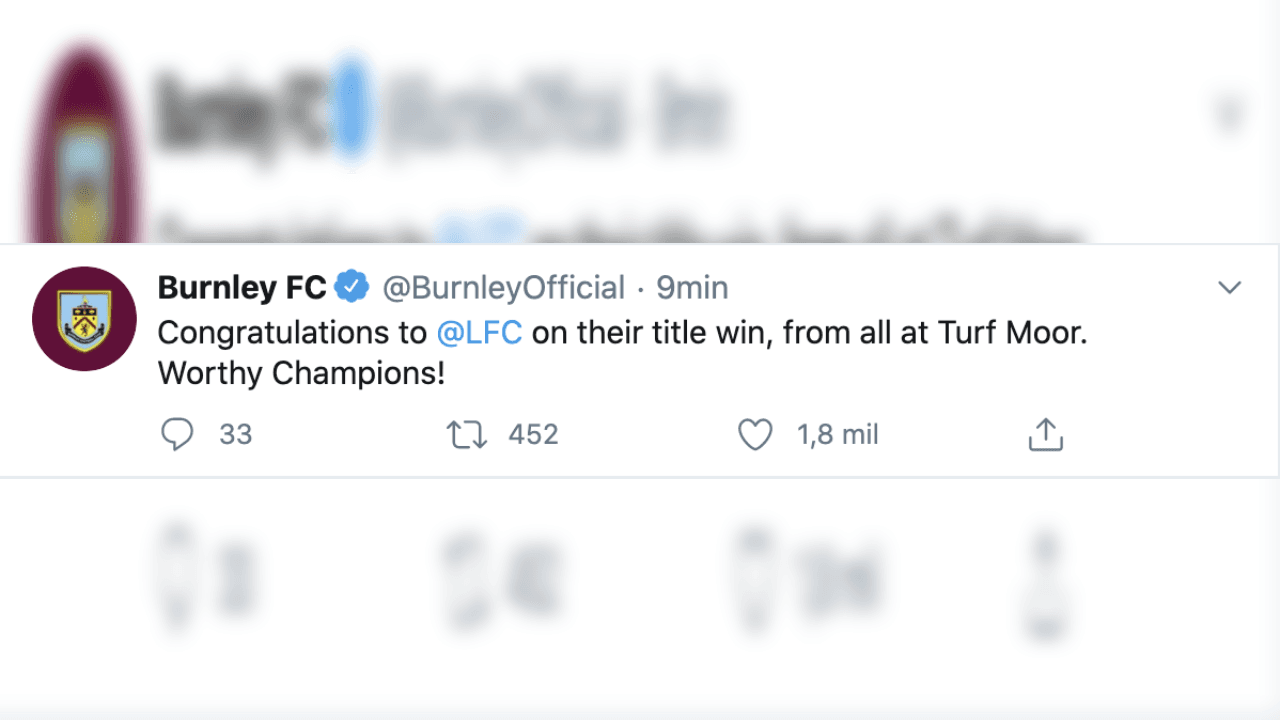The image size is (1280, 720).
Task: Like the tweet by clicking the heart
Action: point(755,434)
